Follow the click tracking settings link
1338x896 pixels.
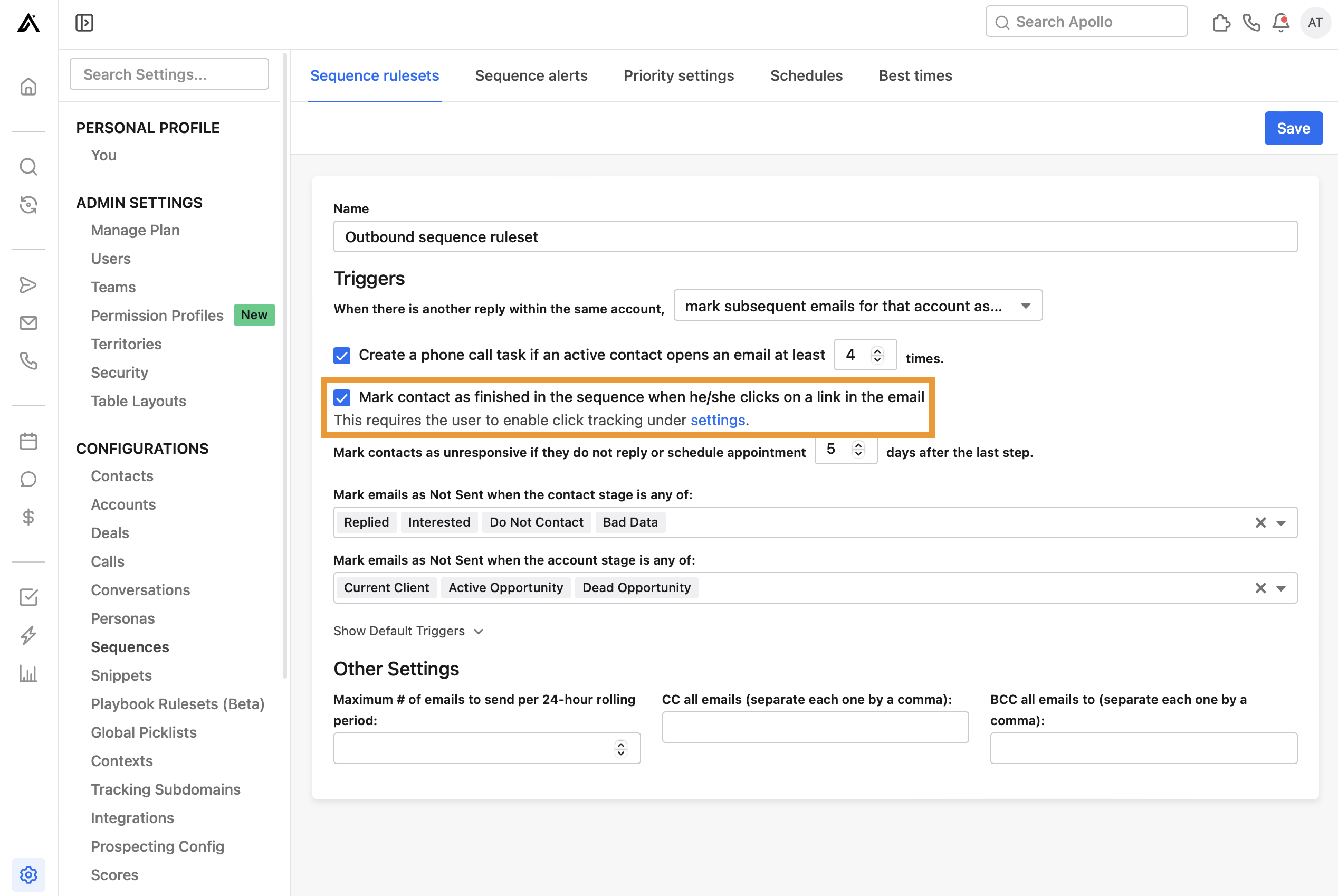point(718,420)
